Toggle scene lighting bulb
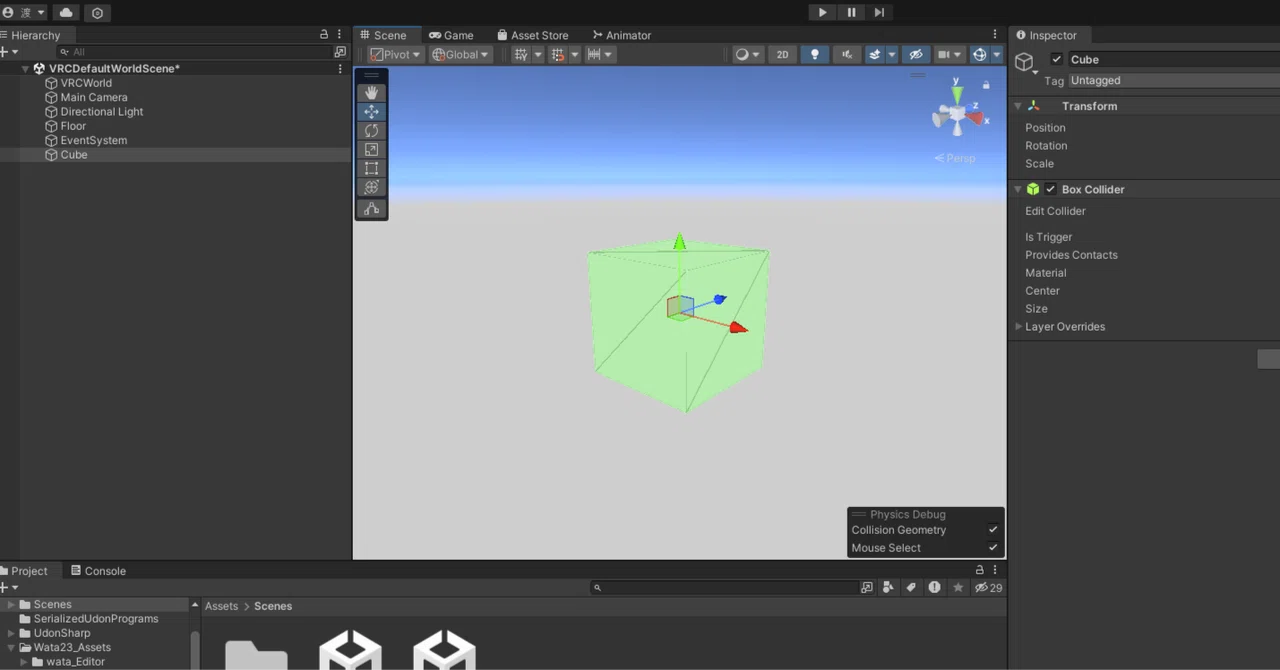1280x670 pixels. point(814,55)
